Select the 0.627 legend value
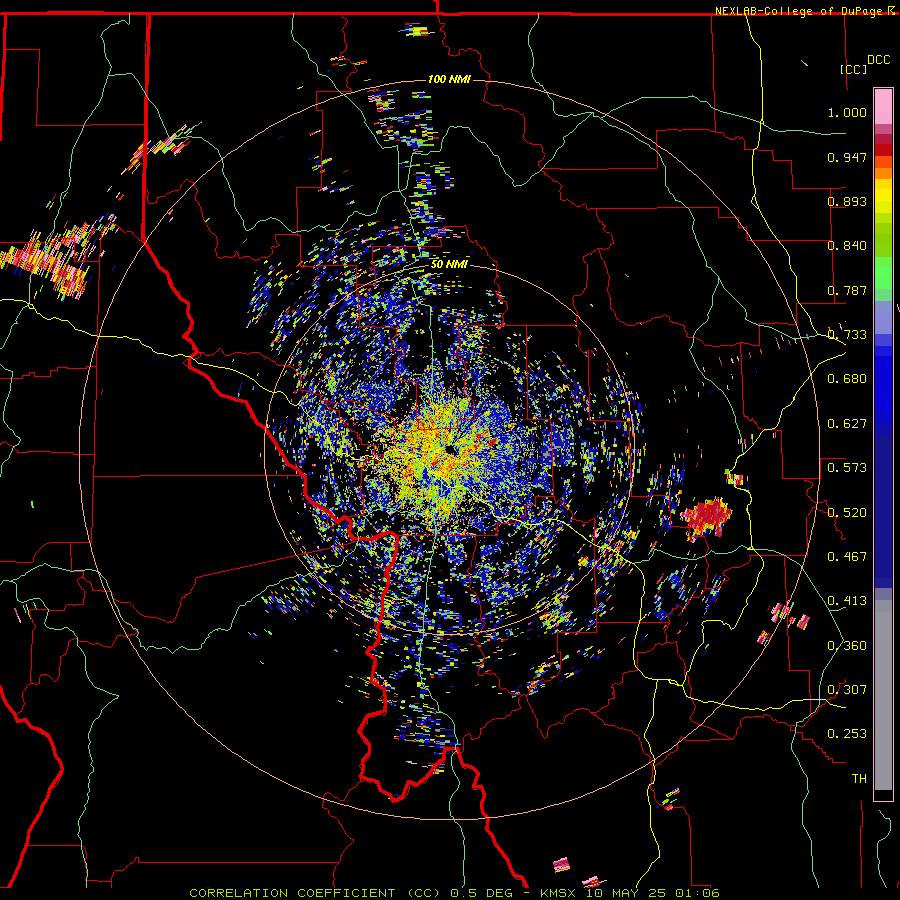Image resolution: width=900 pixels, height=900 pixels. pos(847,424)
